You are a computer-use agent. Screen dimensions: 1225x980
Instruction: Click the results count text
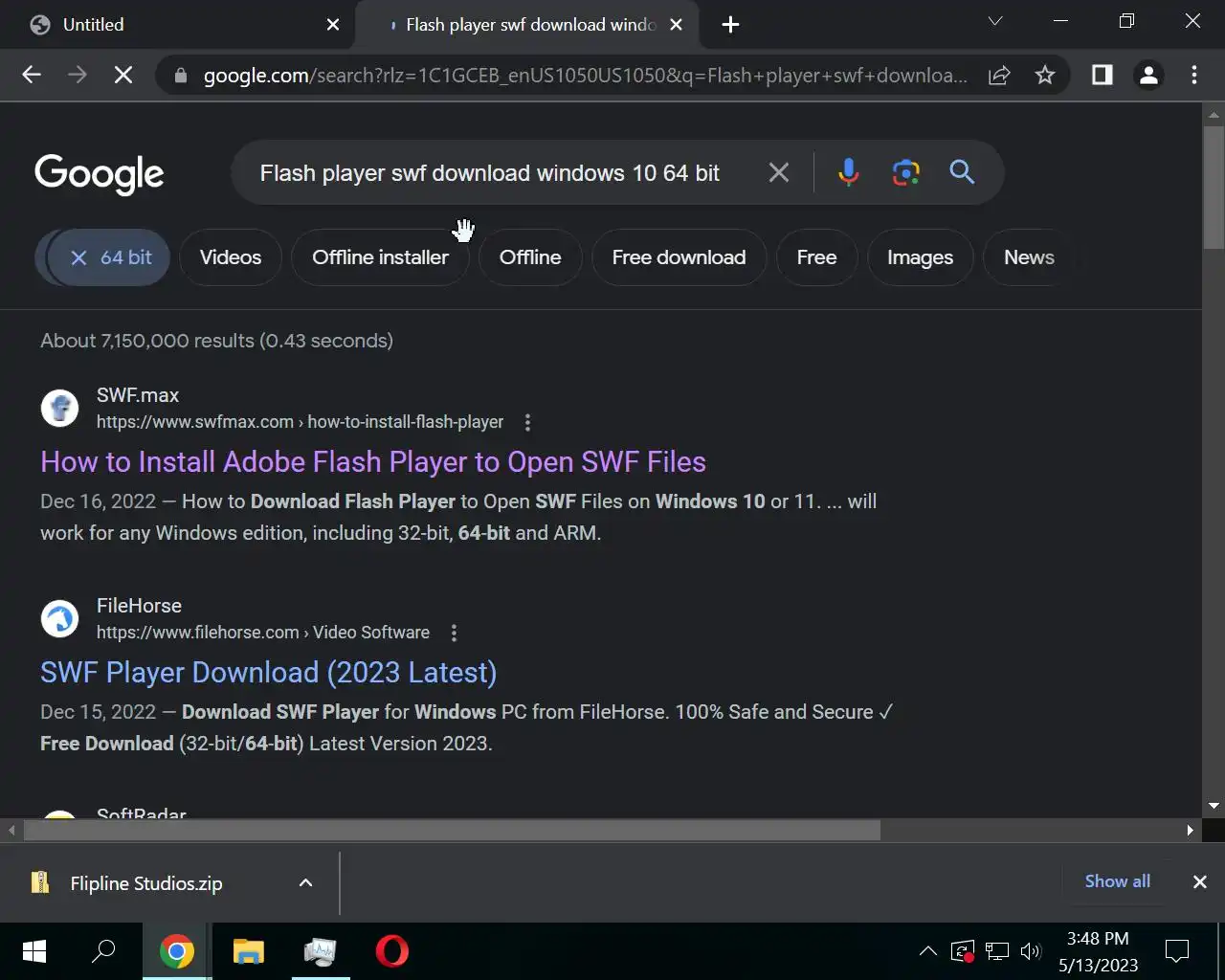point(216,341)
